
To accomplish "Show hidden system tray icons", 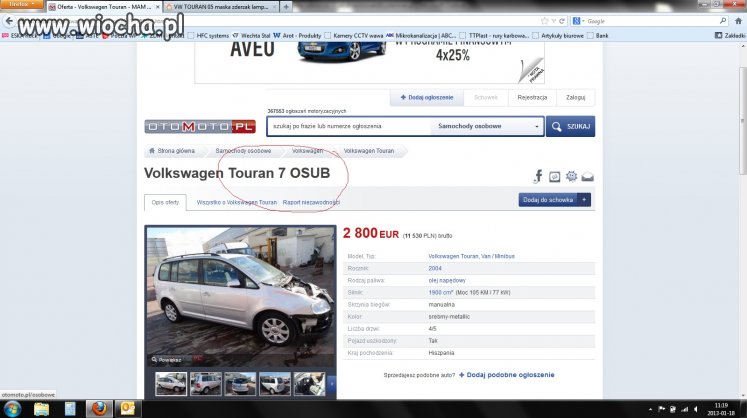I will tap(650, 409).
